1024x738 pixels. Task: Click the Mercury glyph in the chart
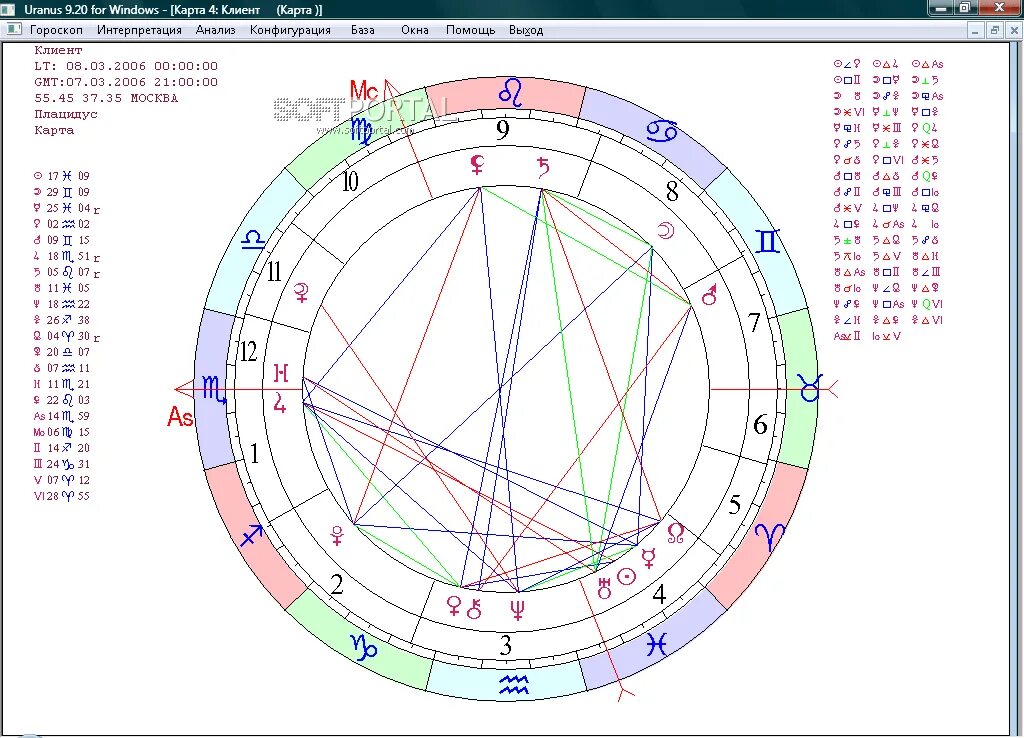[648, 559]
